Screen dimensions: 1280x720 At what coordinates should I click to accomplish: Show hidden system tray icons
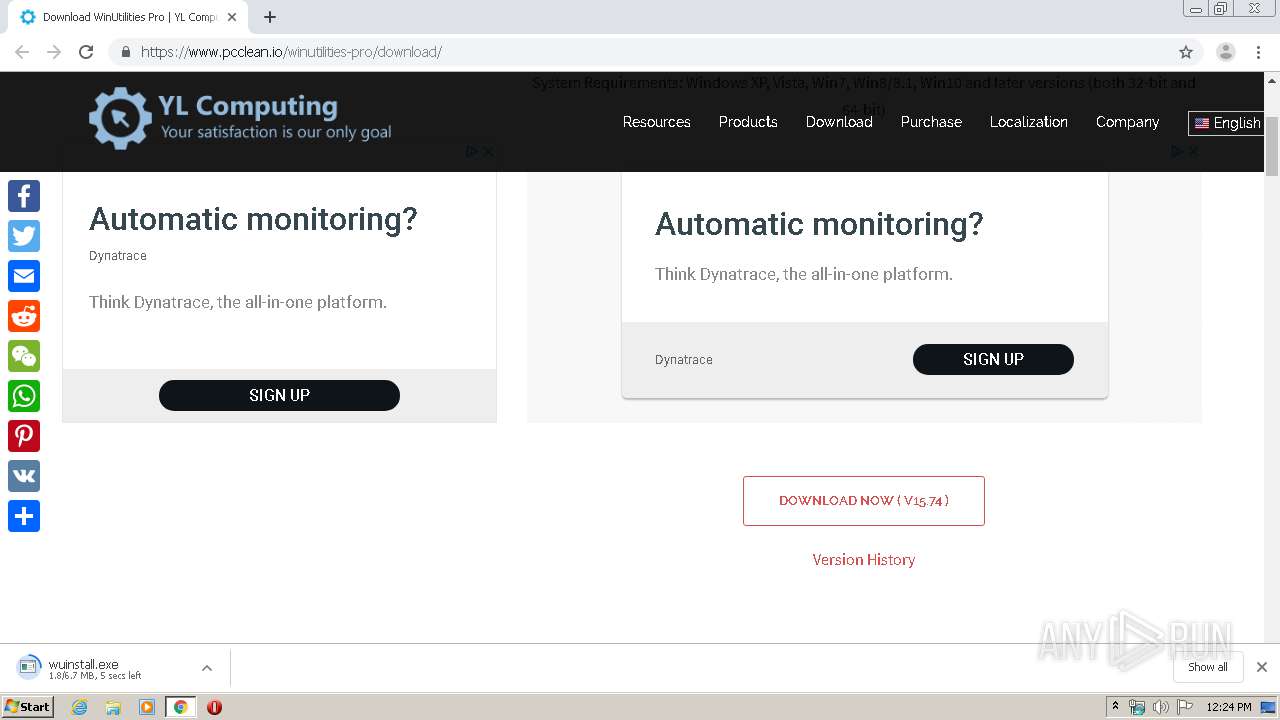click(x=1115, y=707)
